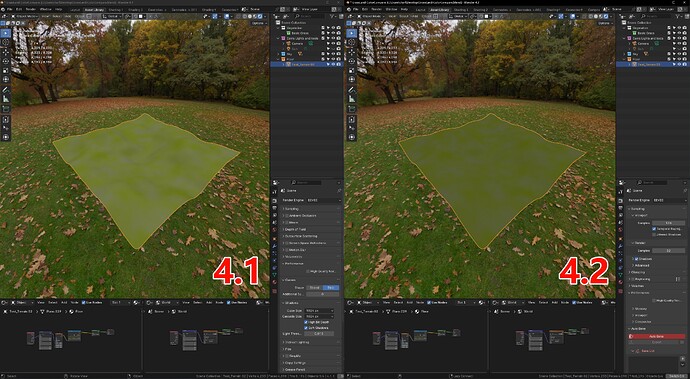The image size is (690, 379).
Task: Open World properties tab in 4.1 window
Action: point(275,229)
